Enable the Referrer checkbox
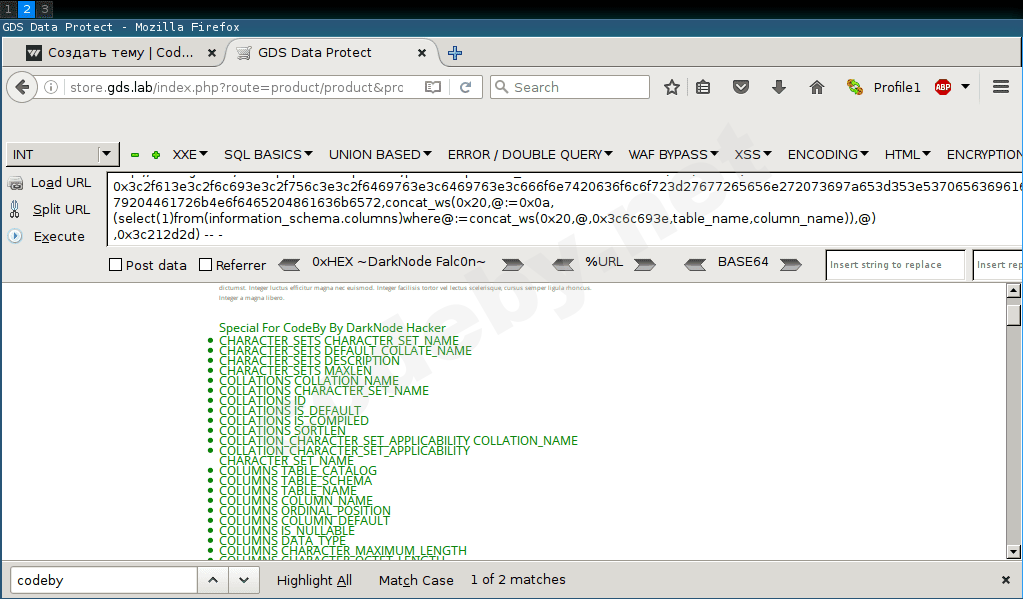This screenshot has width=1023, height=599. (206, 265)
